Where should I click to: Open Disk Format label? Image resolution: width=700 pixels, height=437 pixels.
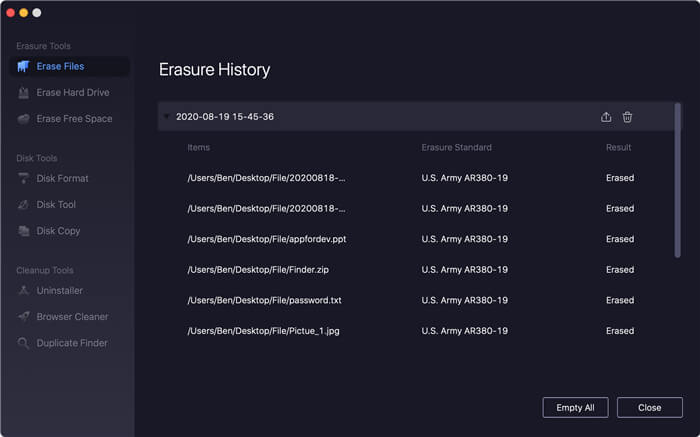(x=62, y=179)
